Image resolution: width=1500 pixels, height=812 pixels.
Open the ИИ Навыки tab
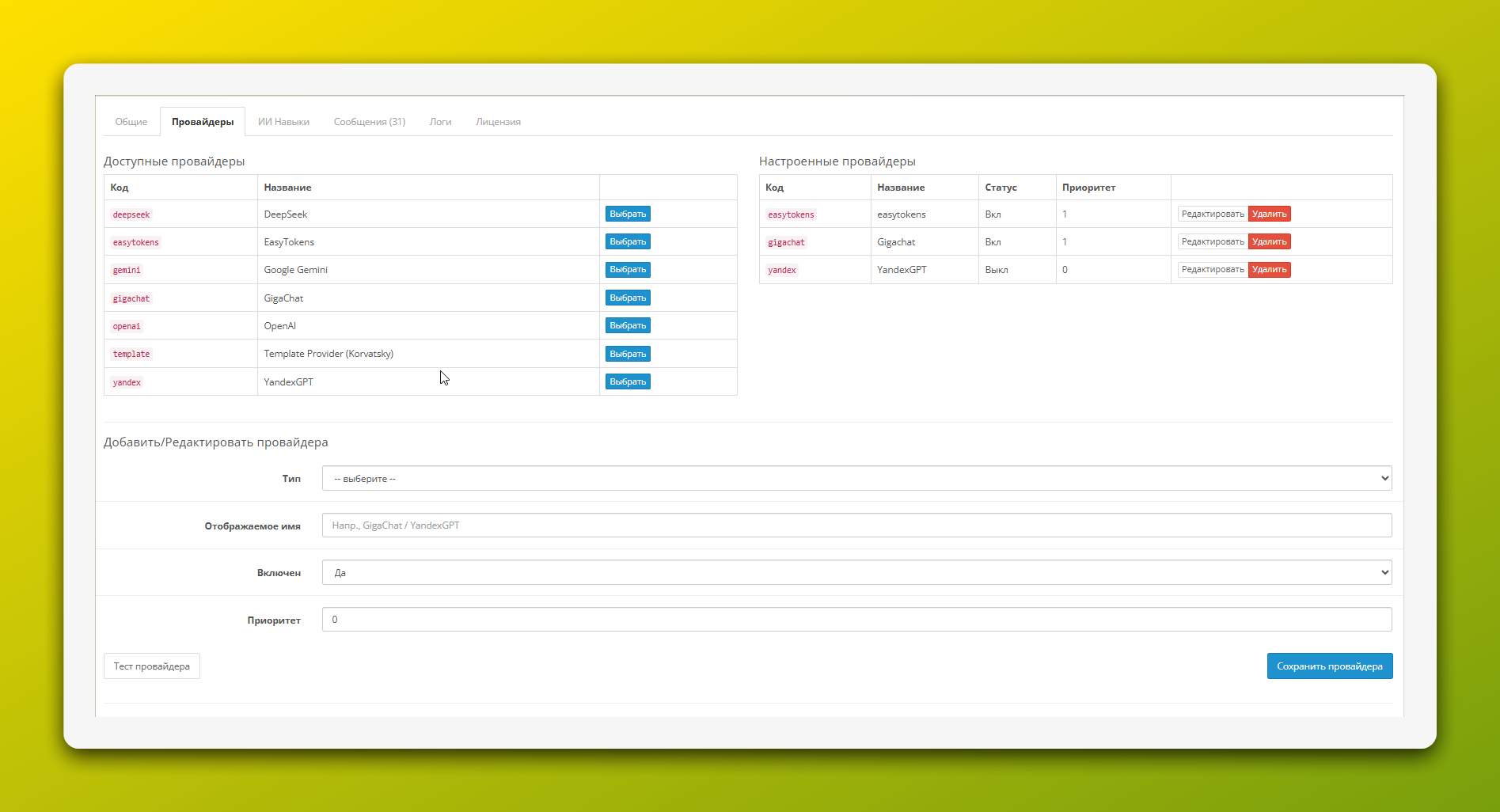[283, 122]
